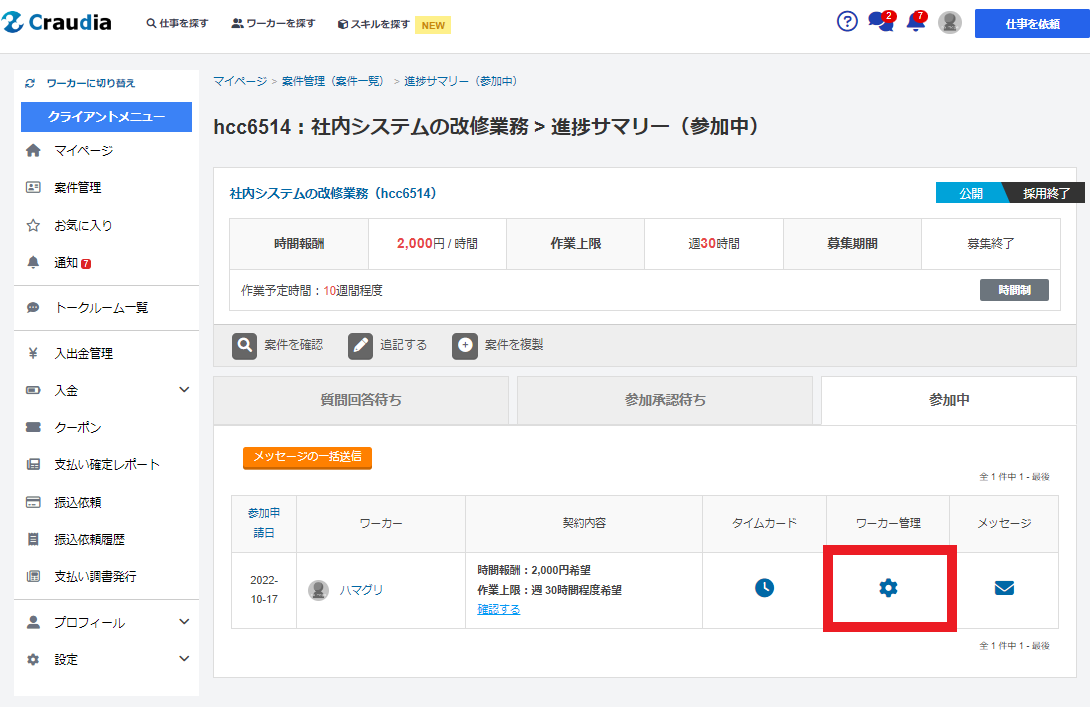The width and height of the screenshot is (1090, 707).
Task: Open the notification bell in header
Action: (x=915, y=22)
